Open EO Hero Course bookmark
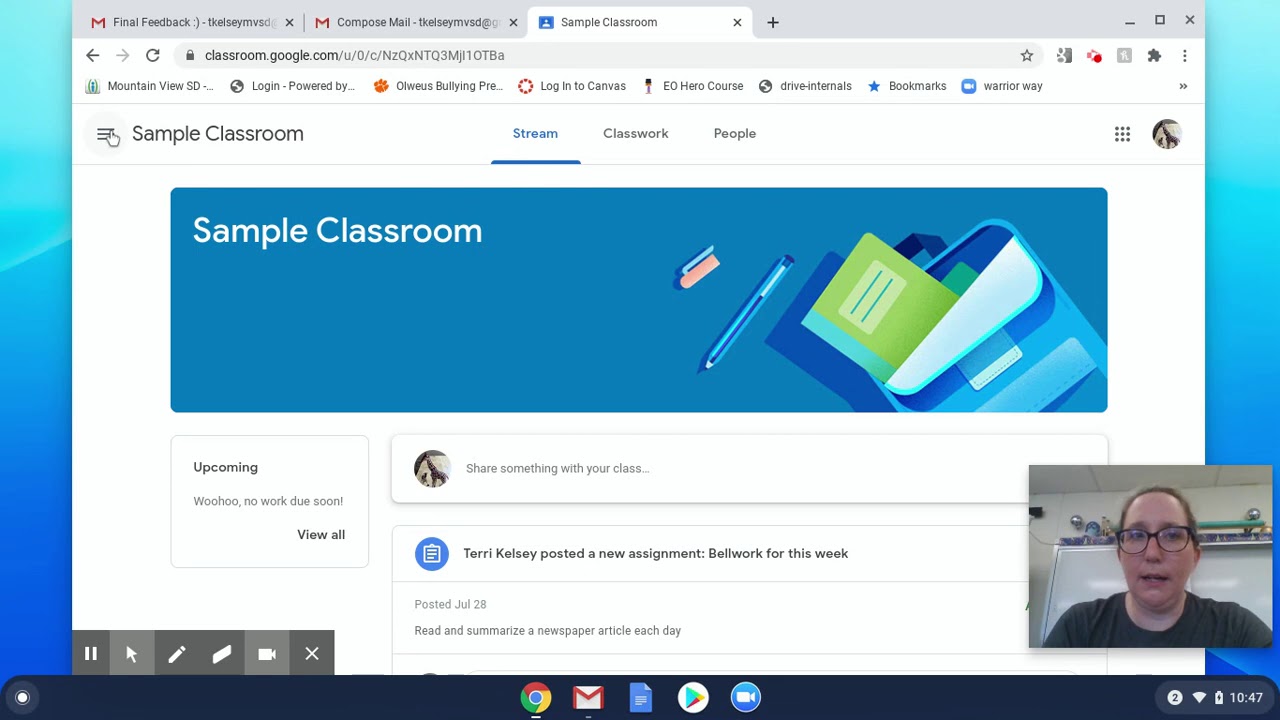 tap(693, 86)
